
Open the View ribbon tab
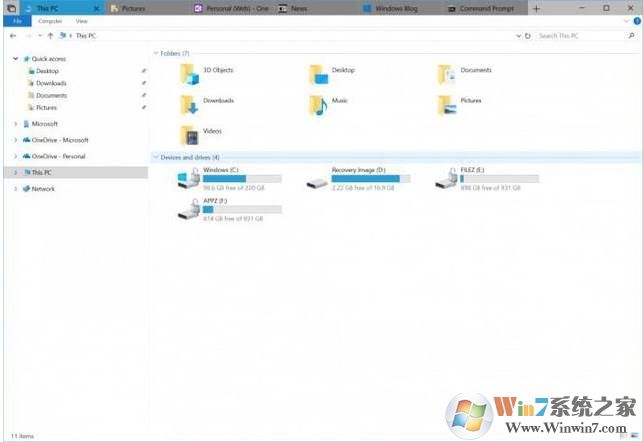[x=82, y=21]
